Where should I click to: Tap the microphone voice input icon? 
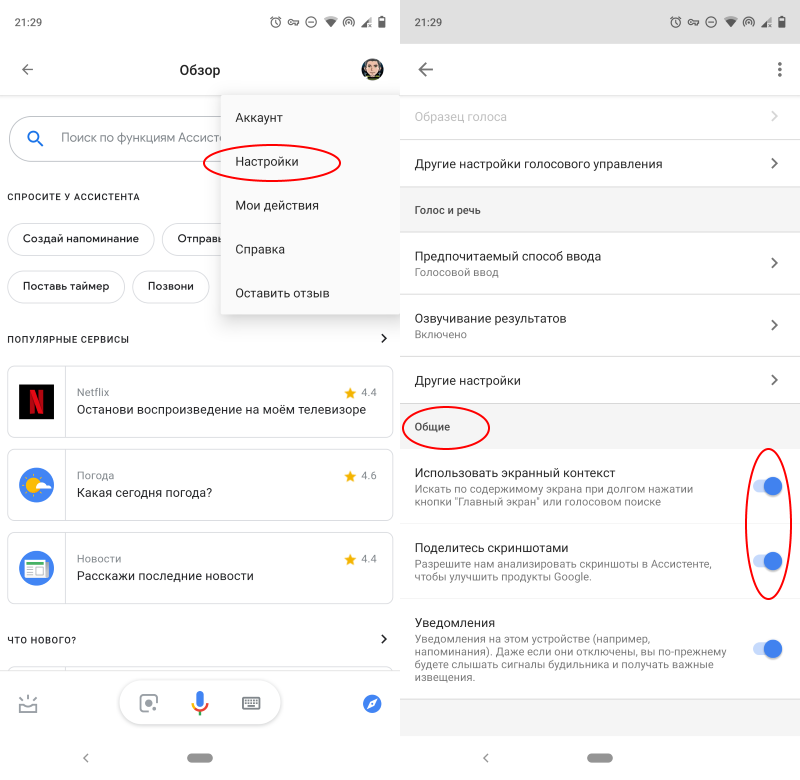[x=200, y=703]
